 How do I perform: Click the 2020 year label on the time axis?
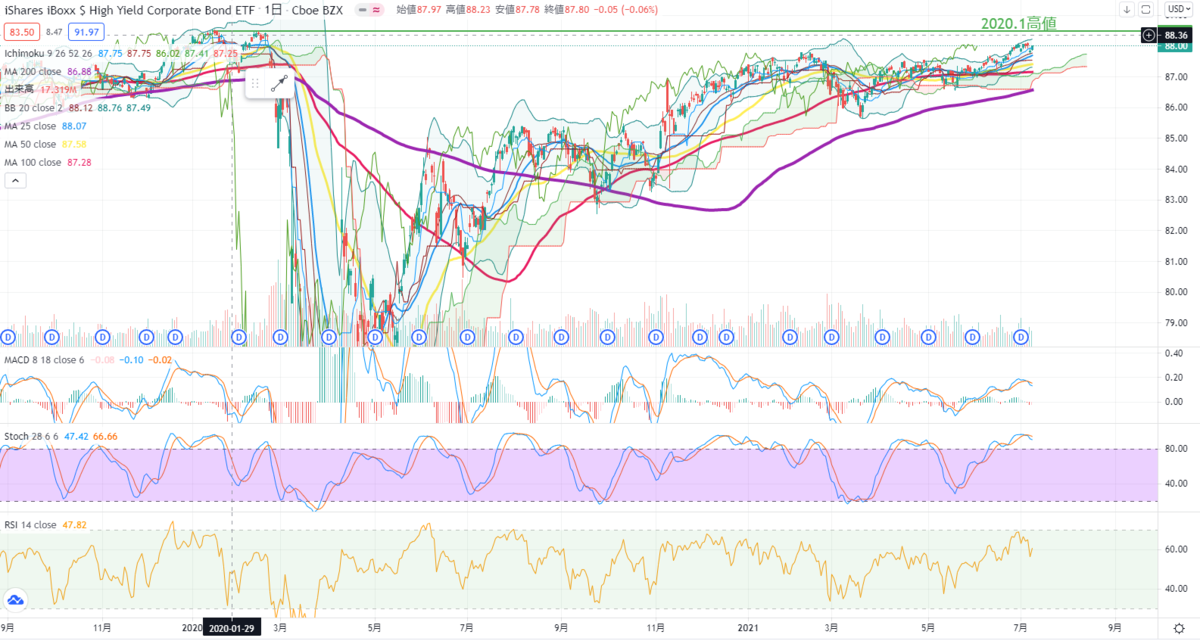(192, 630)
